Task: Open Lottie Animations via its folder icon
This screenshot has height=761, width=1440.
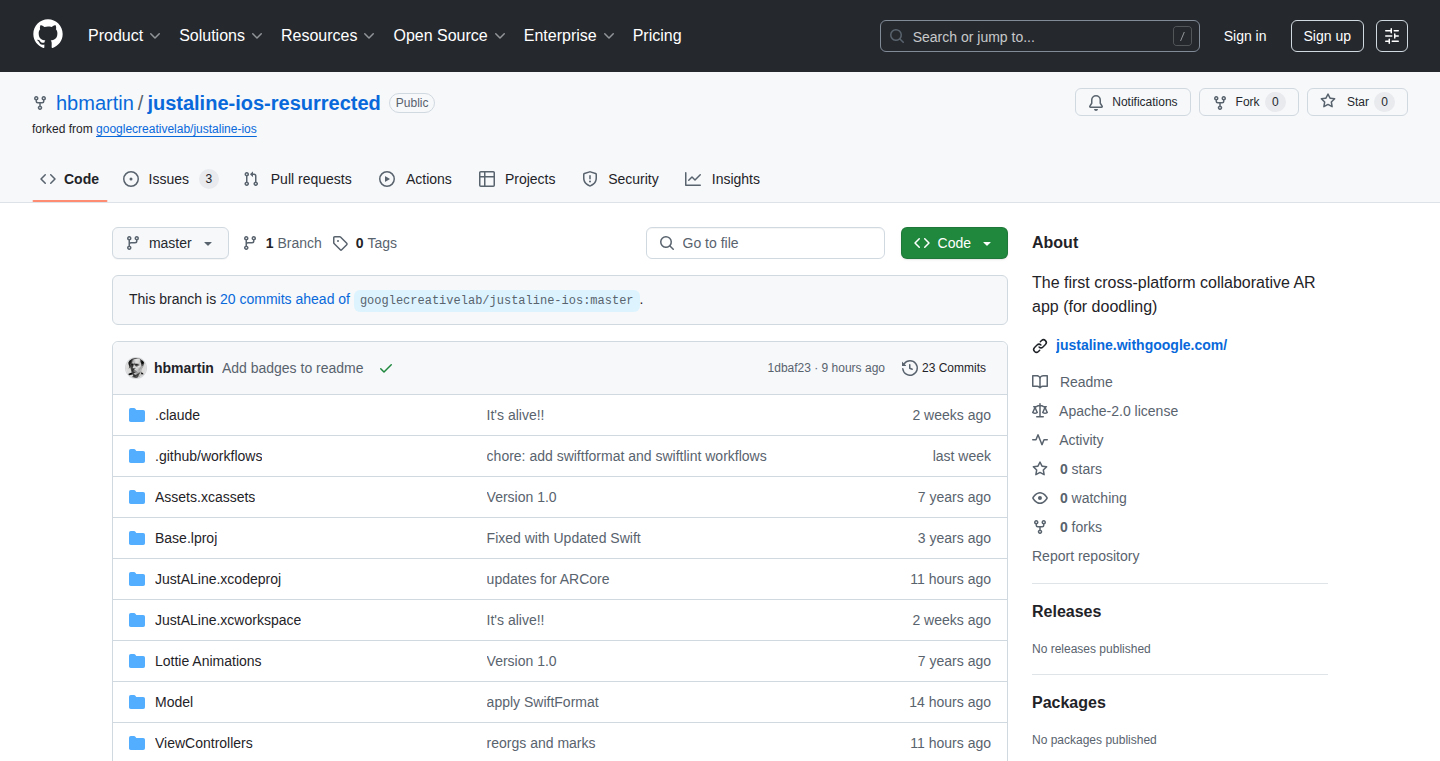Action: 137,661
